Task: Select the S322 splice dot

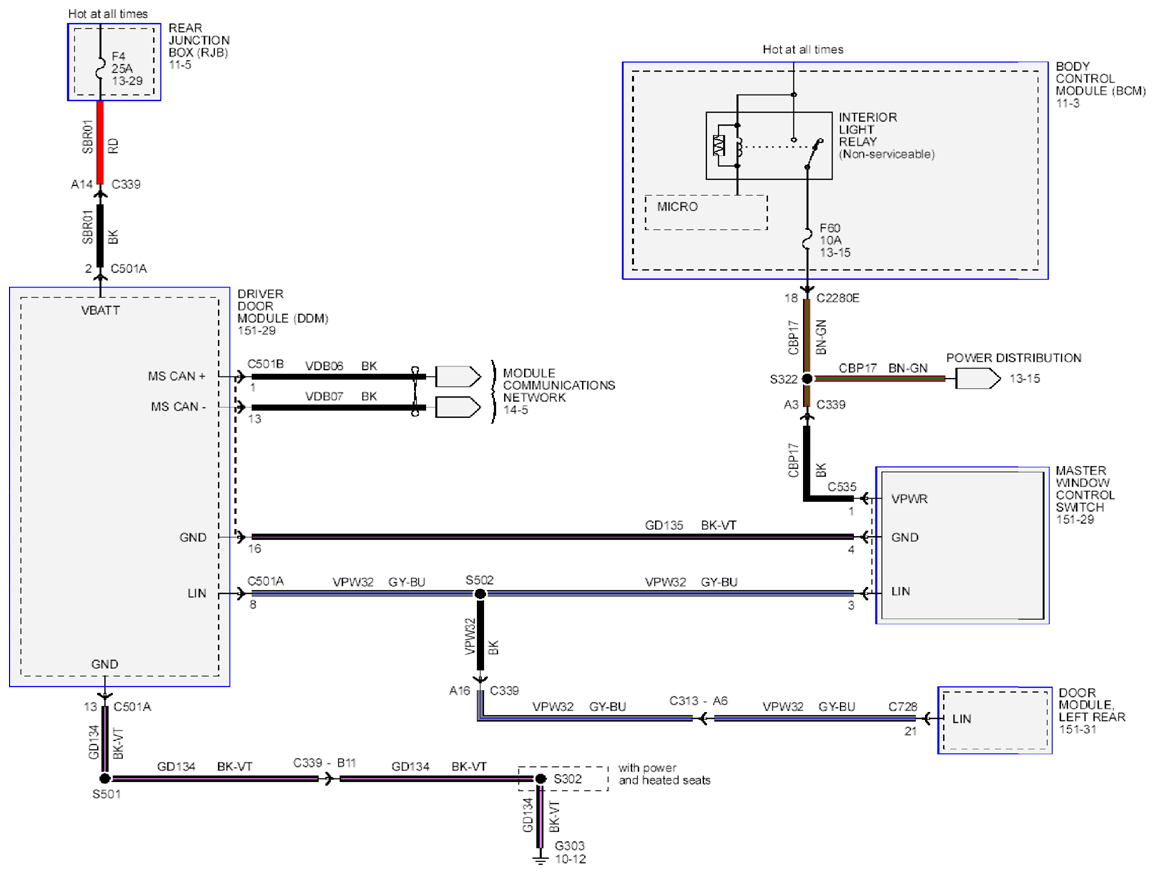Action: [x=807, y=379]
